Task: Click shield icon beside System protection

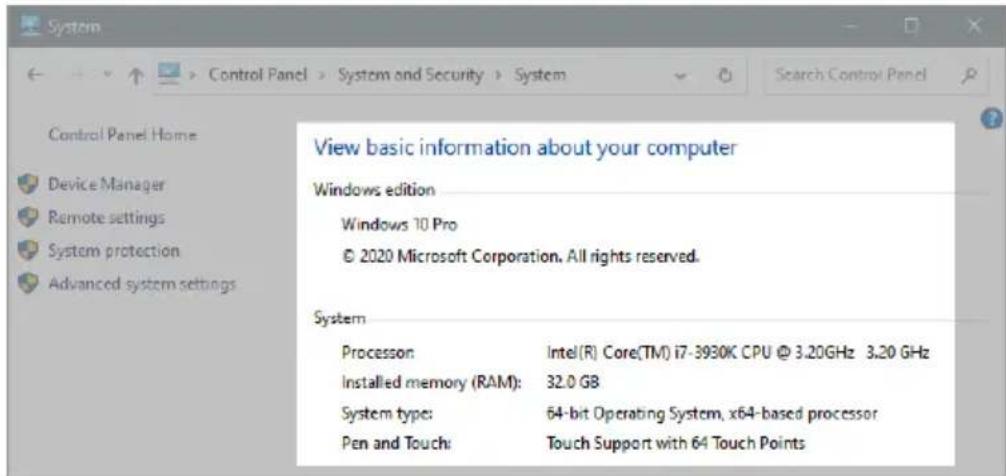Action: (x=28, y=250)
